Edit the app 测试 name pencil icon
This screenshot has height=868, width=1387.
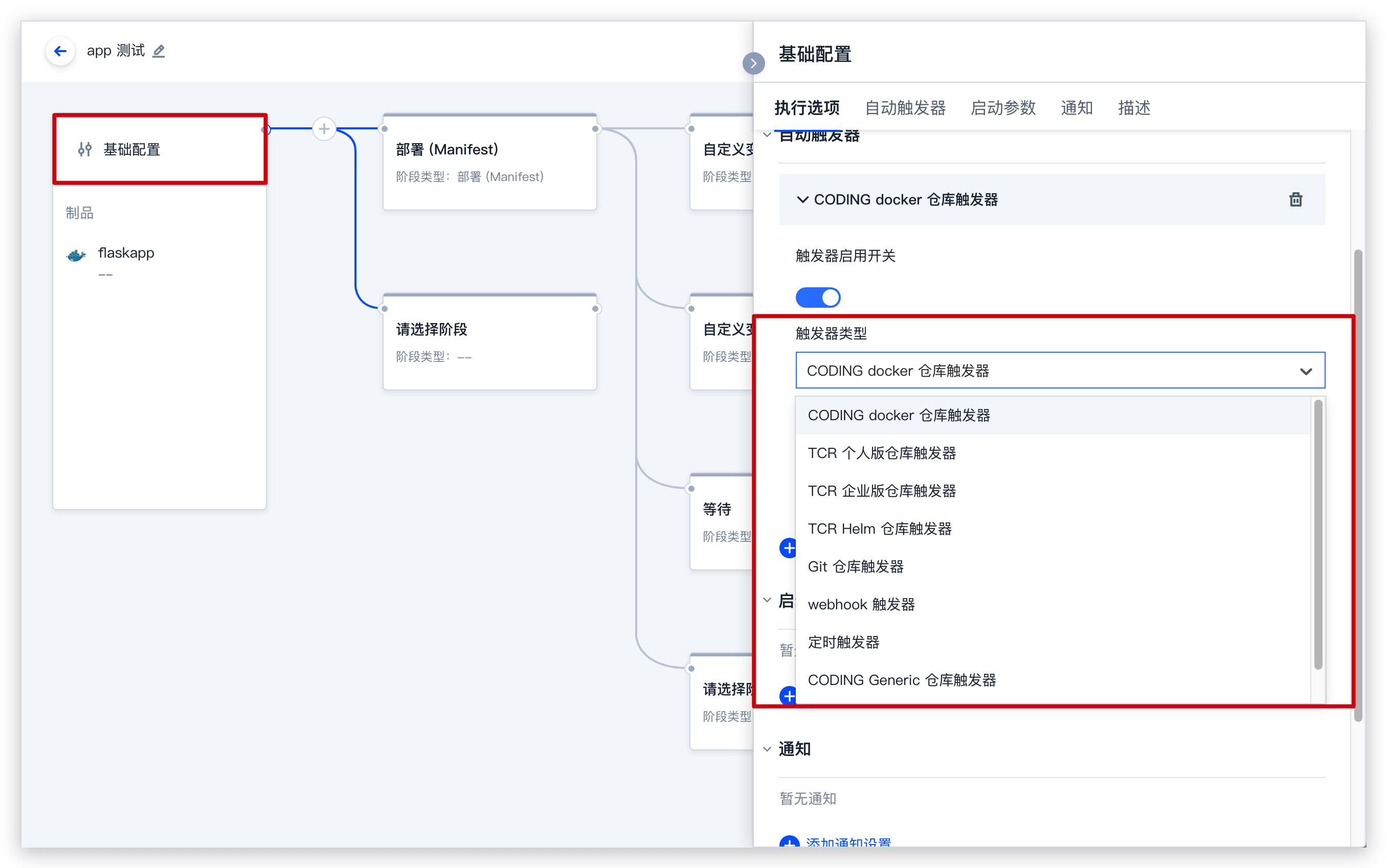pos(159,51)
